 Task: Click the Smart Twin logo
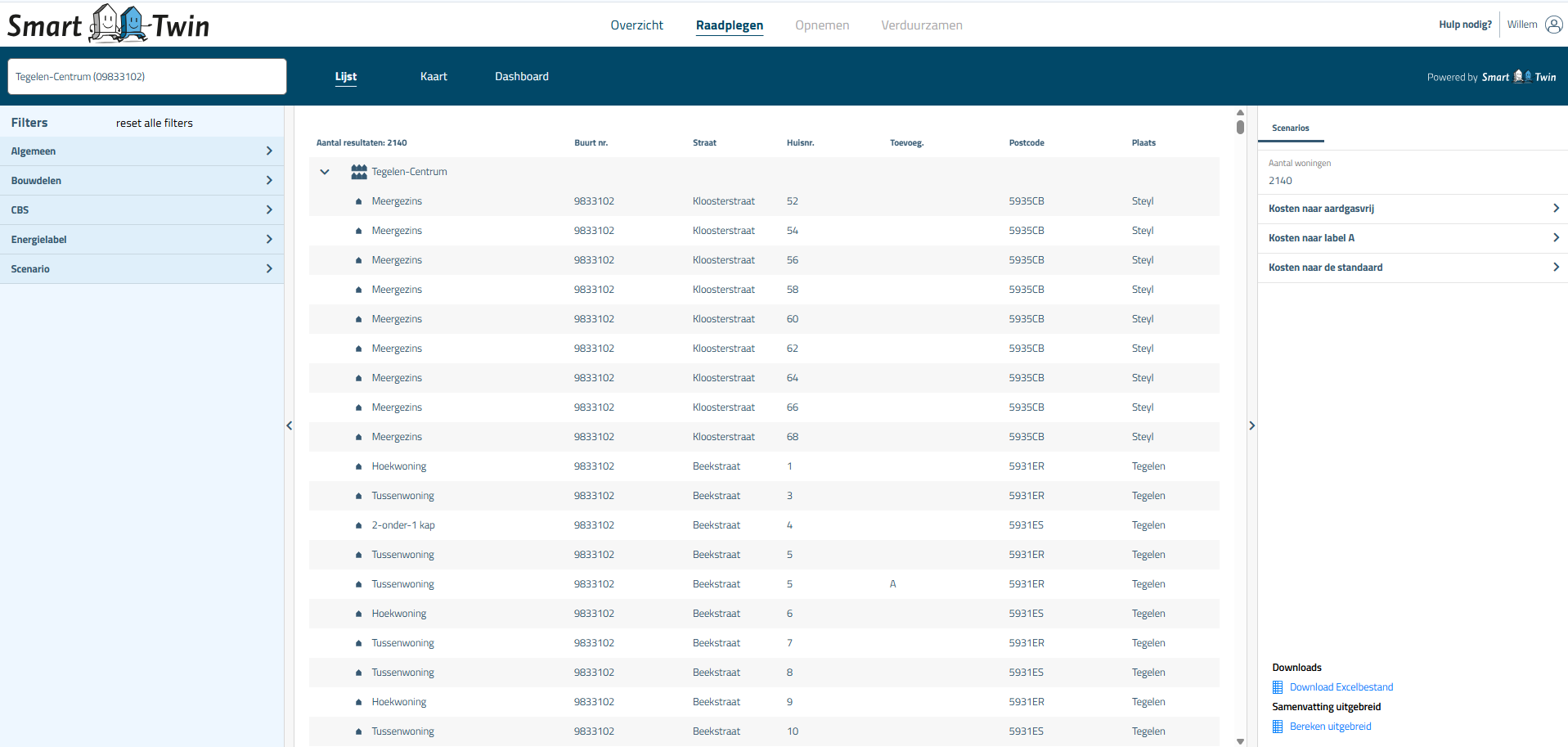[108, 25]
